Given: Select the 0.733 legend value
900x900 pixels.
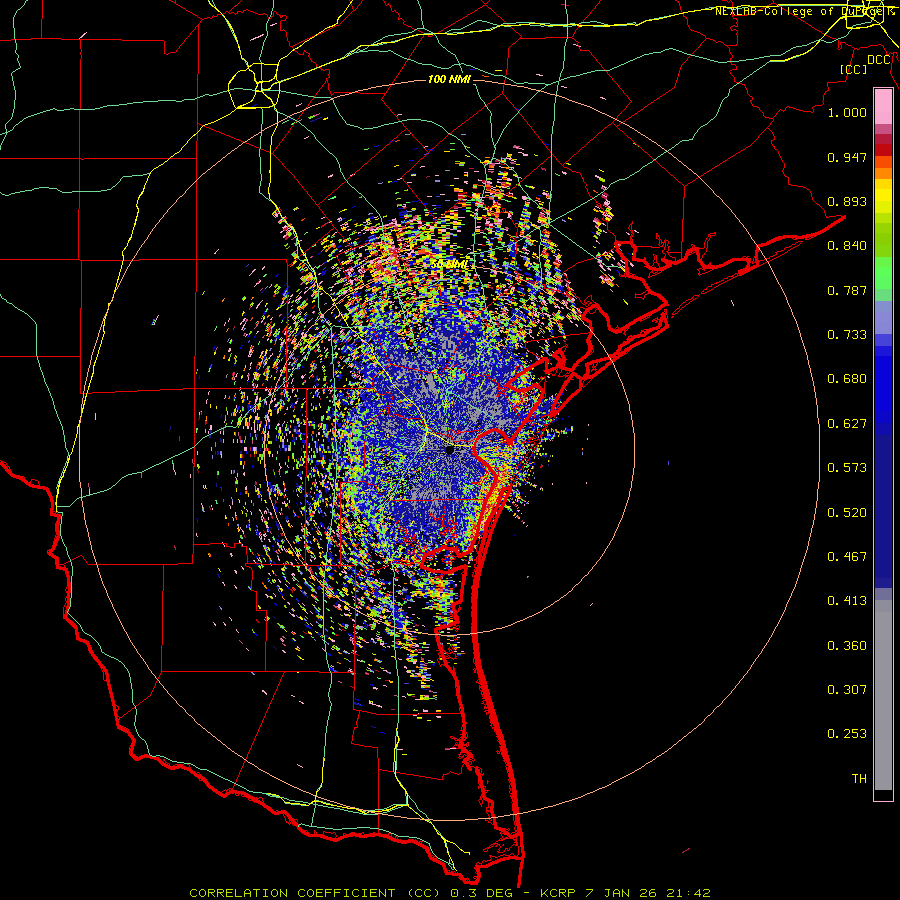Looking at the screenshot, I should pos(847,335).
